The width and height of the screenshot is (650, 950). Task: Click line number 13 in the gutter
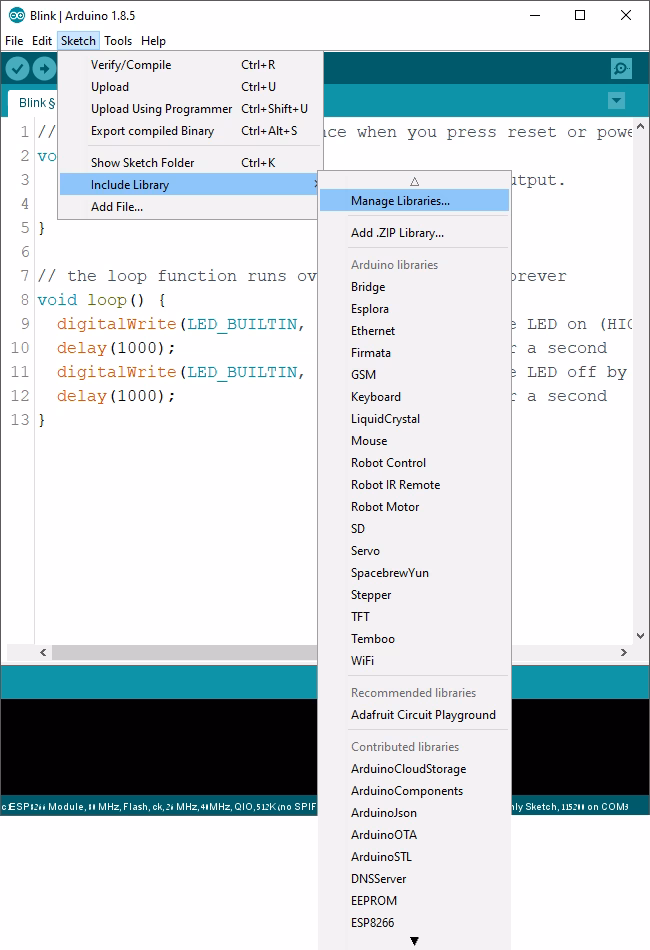(x=20, y=420)
